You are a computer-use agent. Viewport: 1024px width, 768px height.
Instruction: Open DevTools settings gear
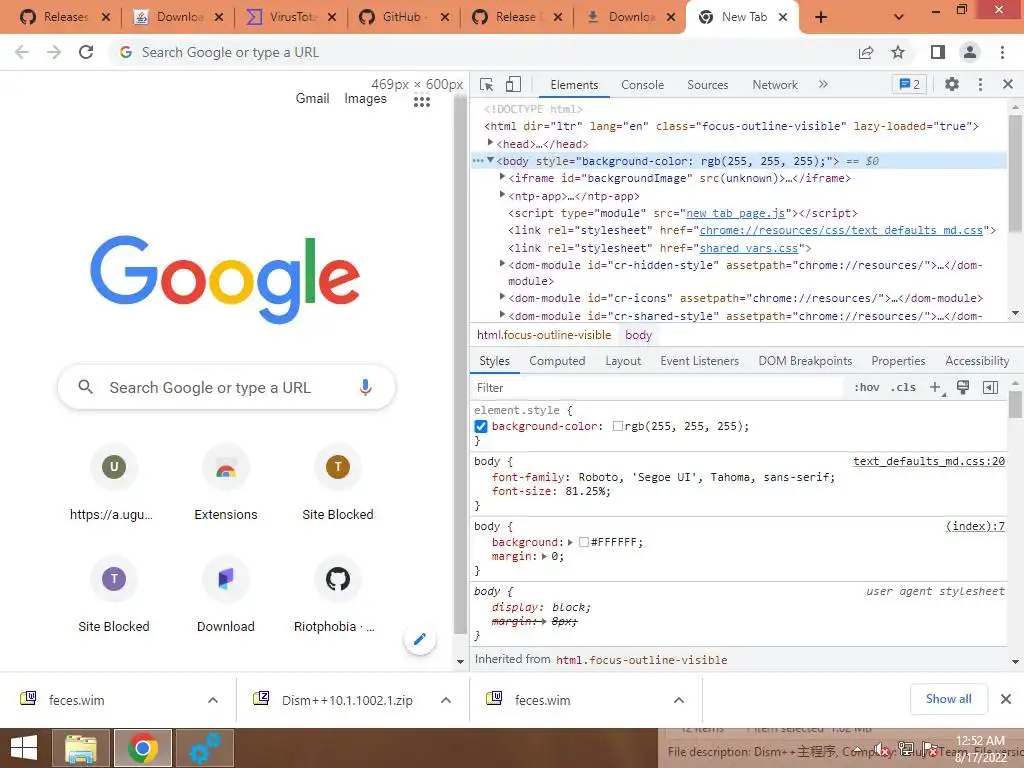point(952,84)
